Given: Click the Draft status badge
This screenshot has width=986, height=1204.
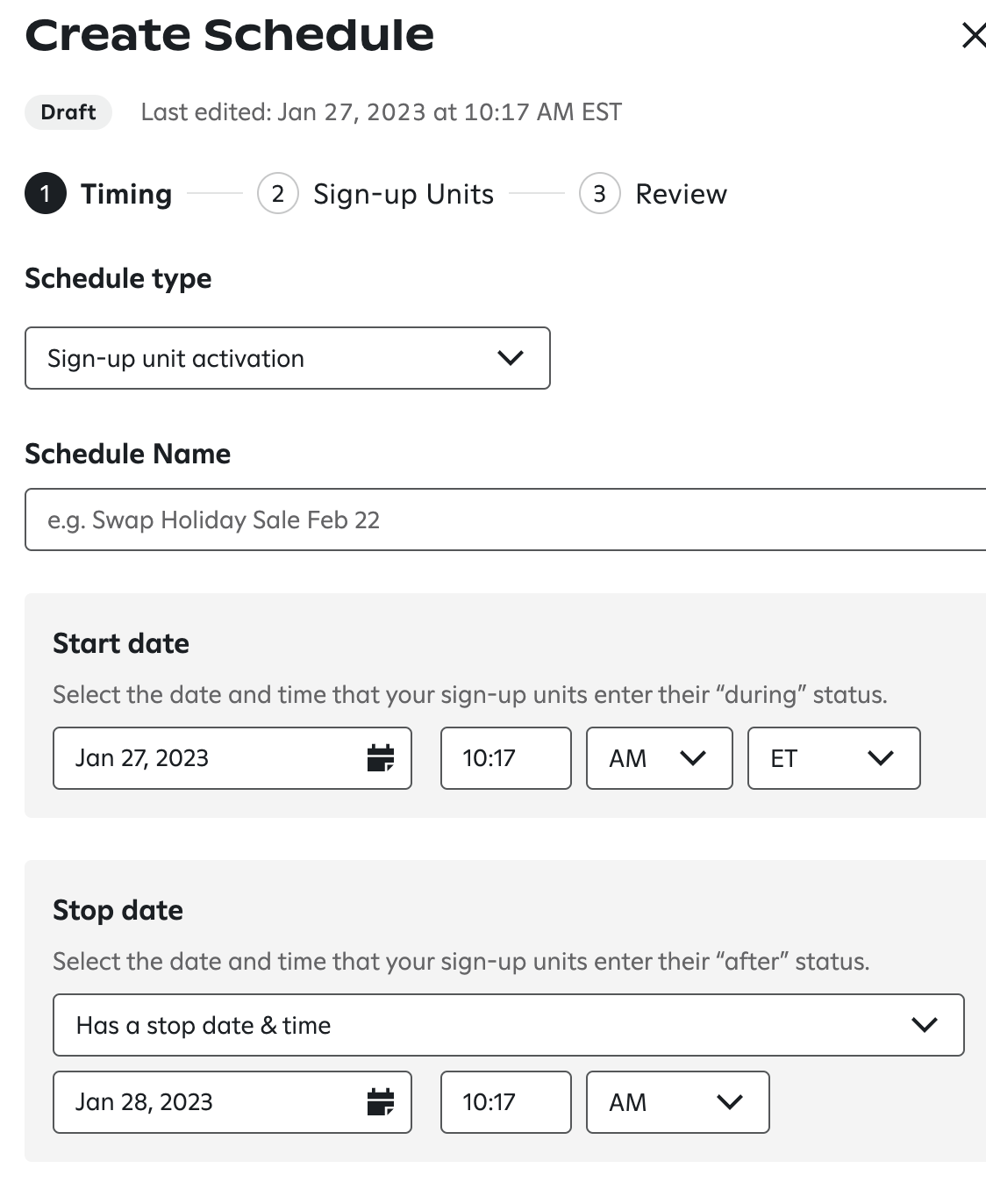Looking at the screenshot, I should click(68, 112).
